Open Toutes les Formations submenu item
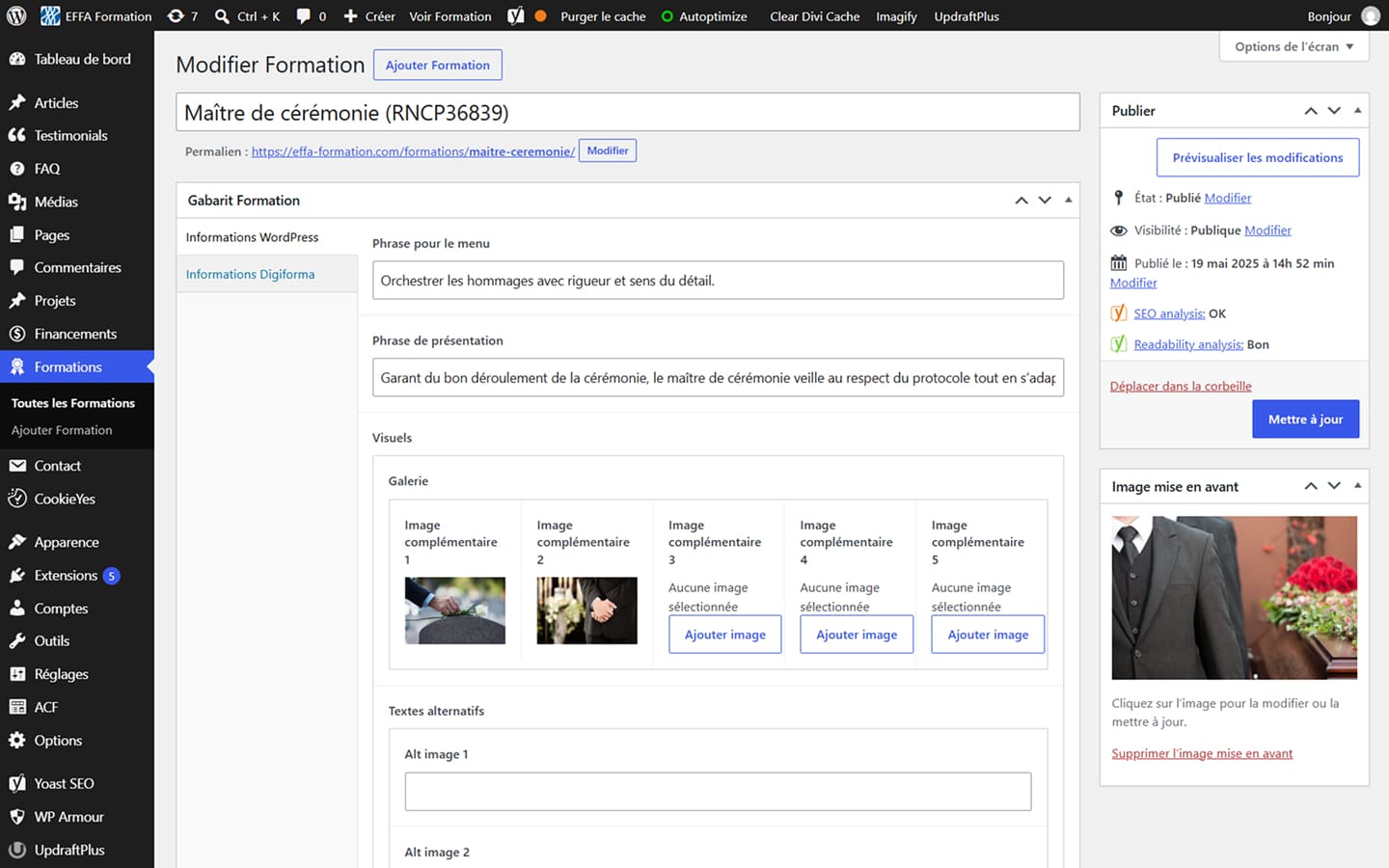The image size is (1389, 868). click(x=73, y=403)
